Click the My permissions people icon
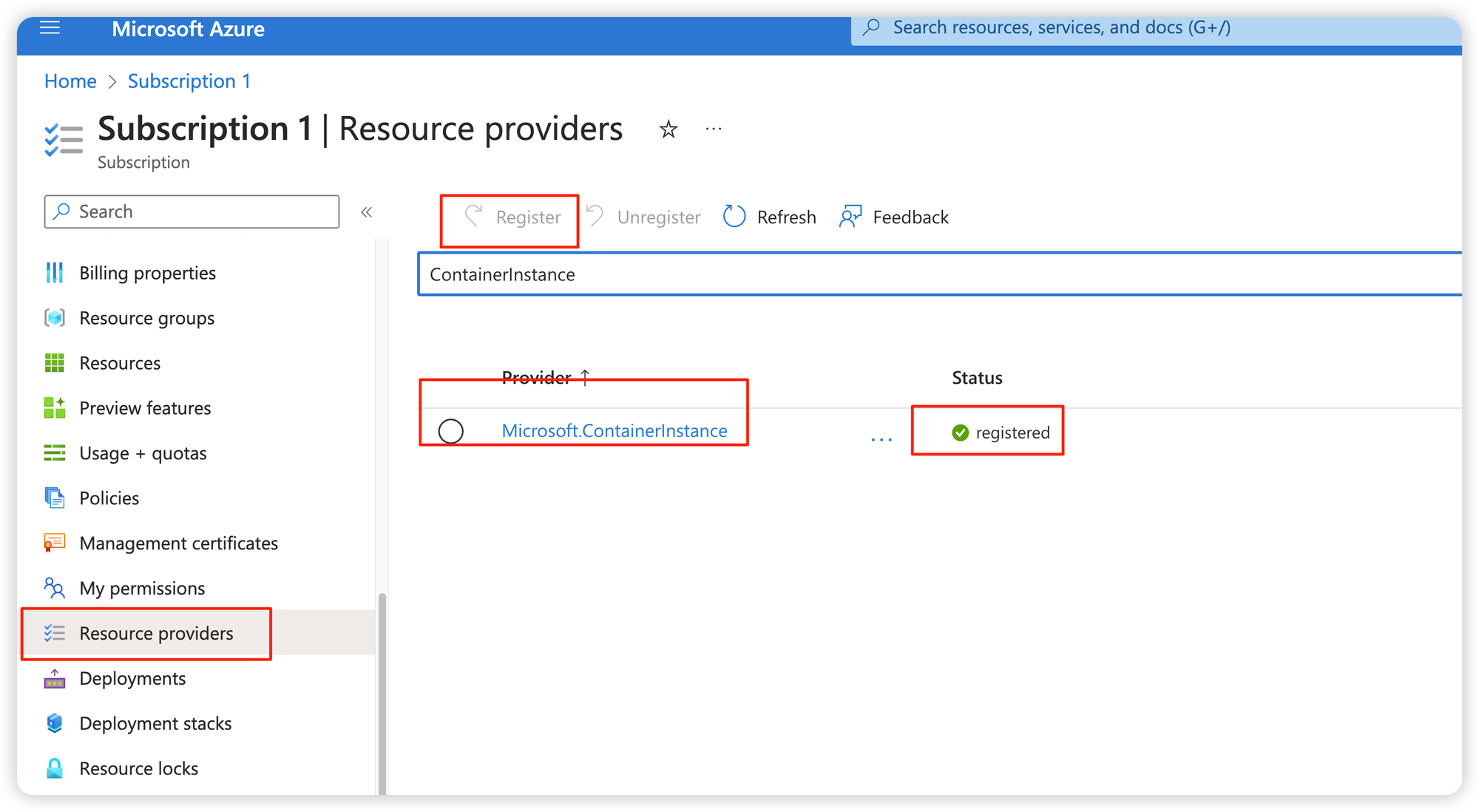This screenshot has height=812, width=1479. tap(55, 588)
